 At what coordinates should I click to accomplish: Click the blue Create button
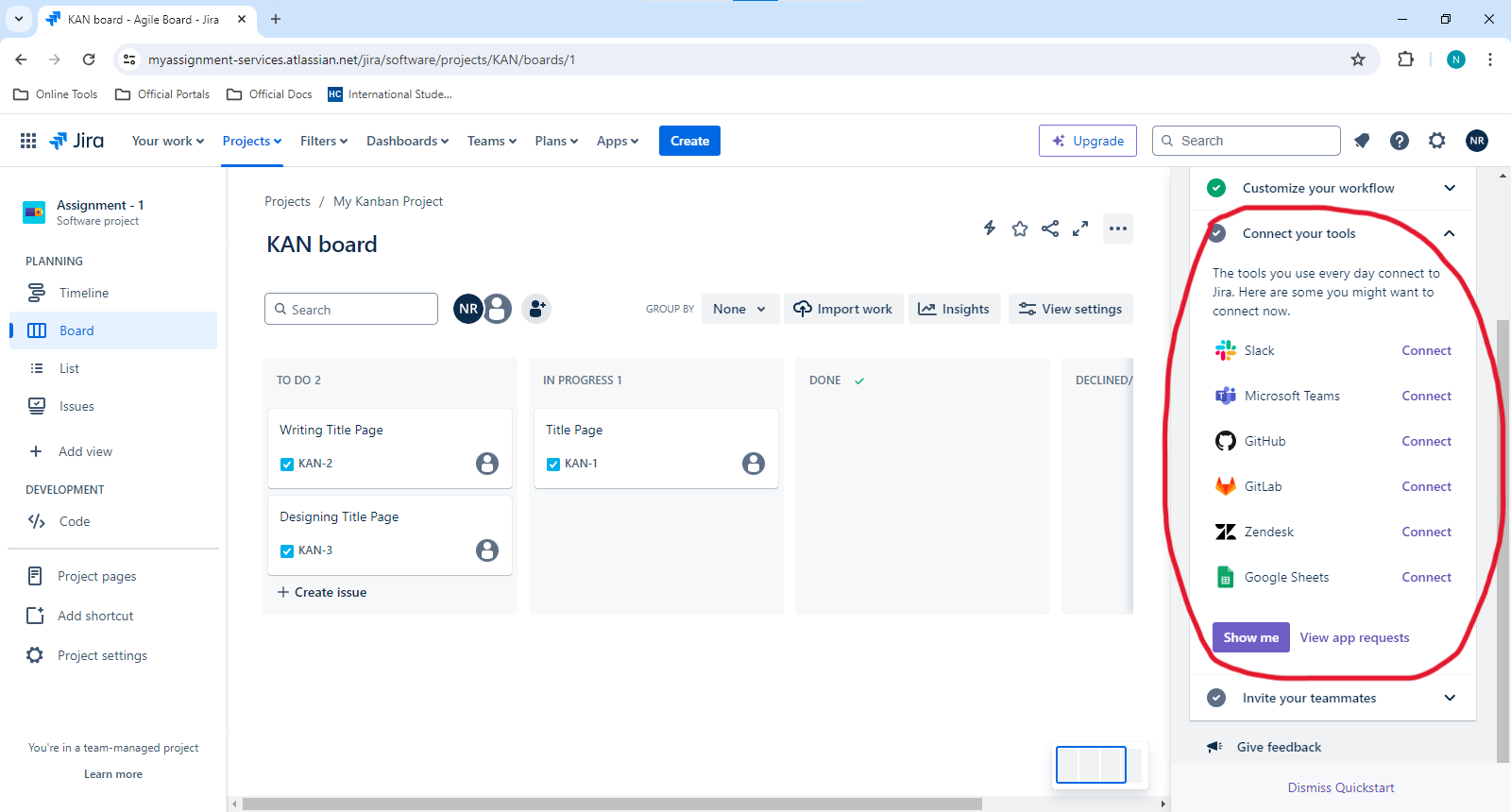(689, 141)
